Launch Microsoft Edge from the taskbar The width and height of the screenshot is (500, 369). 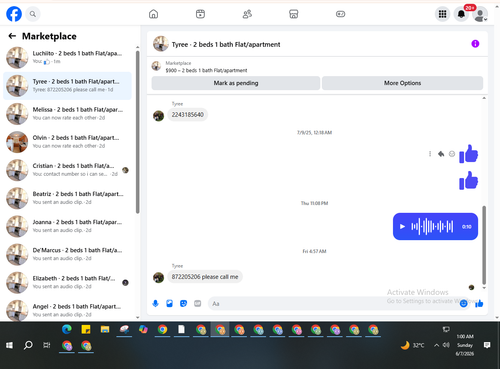tap(67, 329)
